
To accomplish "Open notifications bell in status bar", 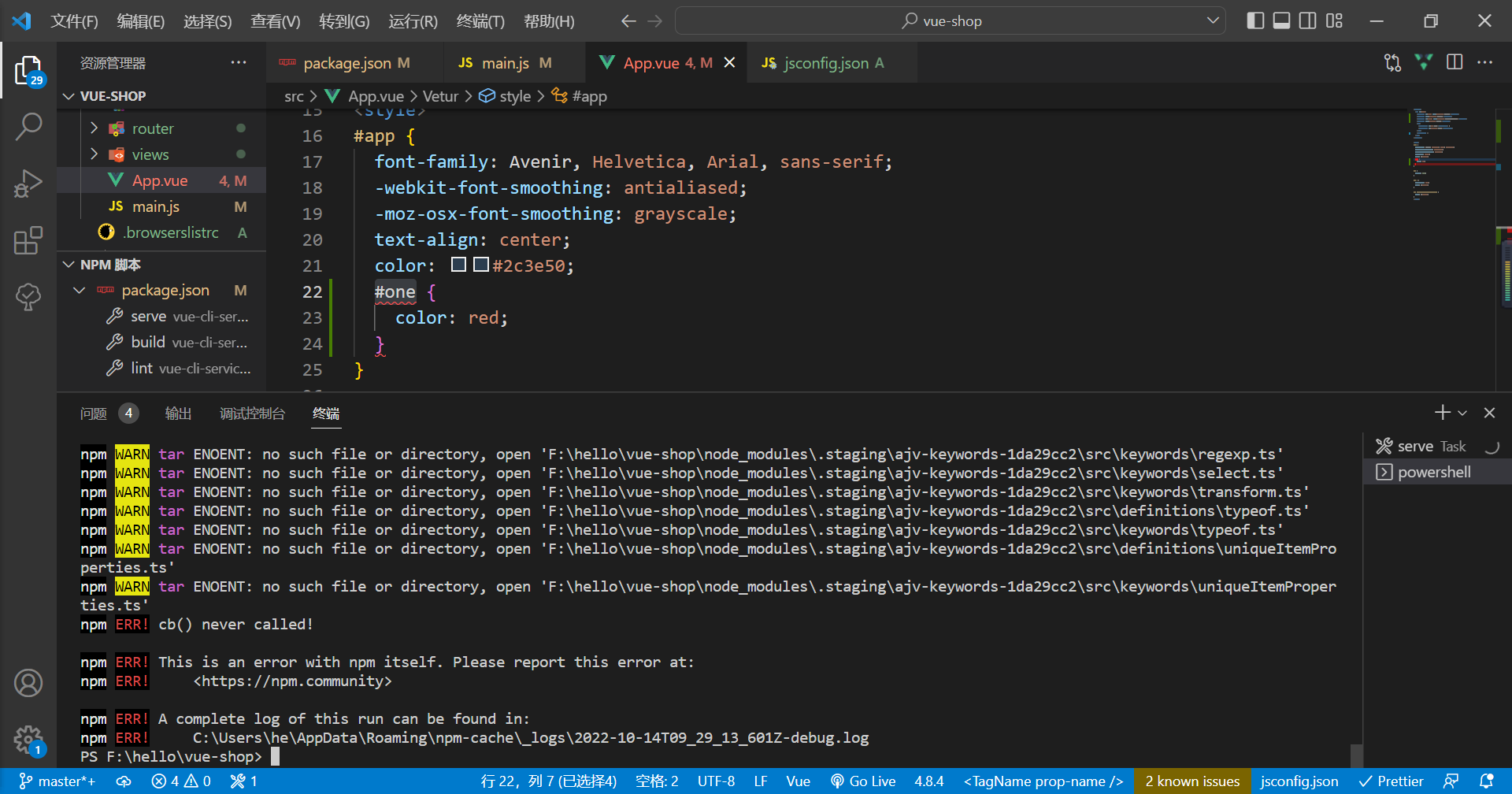I will click(1487, 781).
